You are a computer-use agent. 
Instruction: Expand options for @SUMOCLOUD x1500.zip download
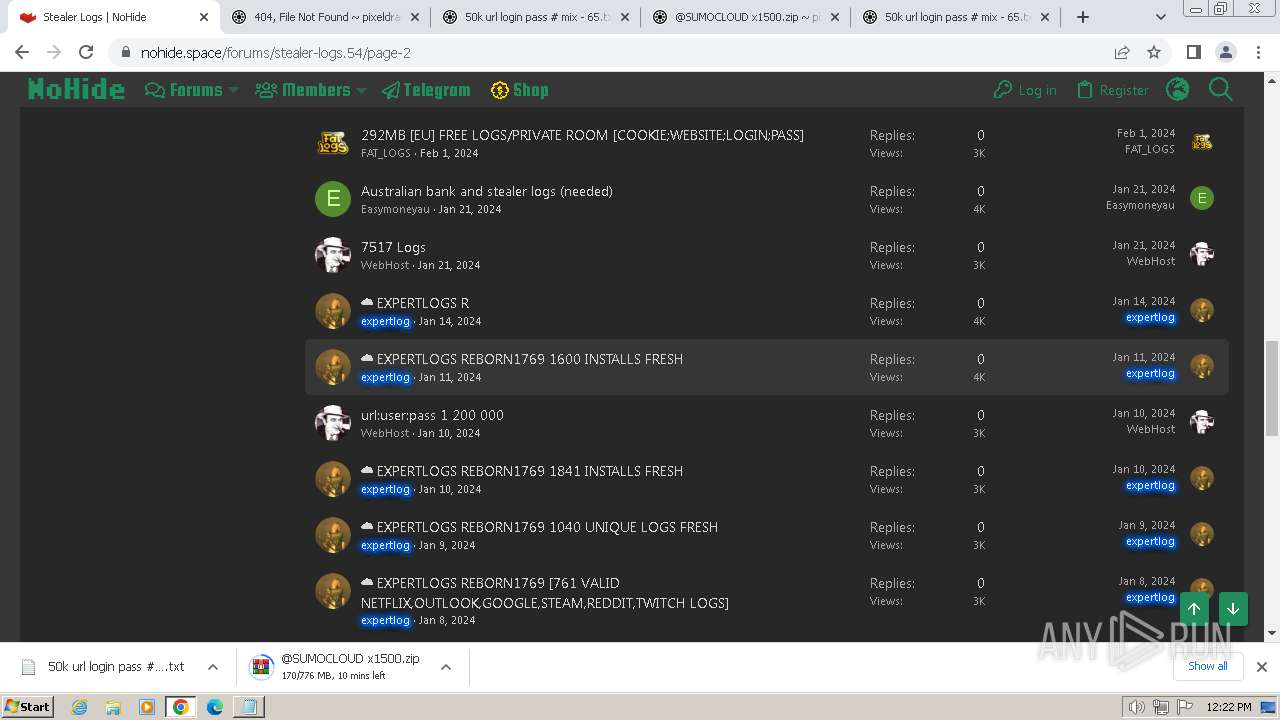pos(446,667)
